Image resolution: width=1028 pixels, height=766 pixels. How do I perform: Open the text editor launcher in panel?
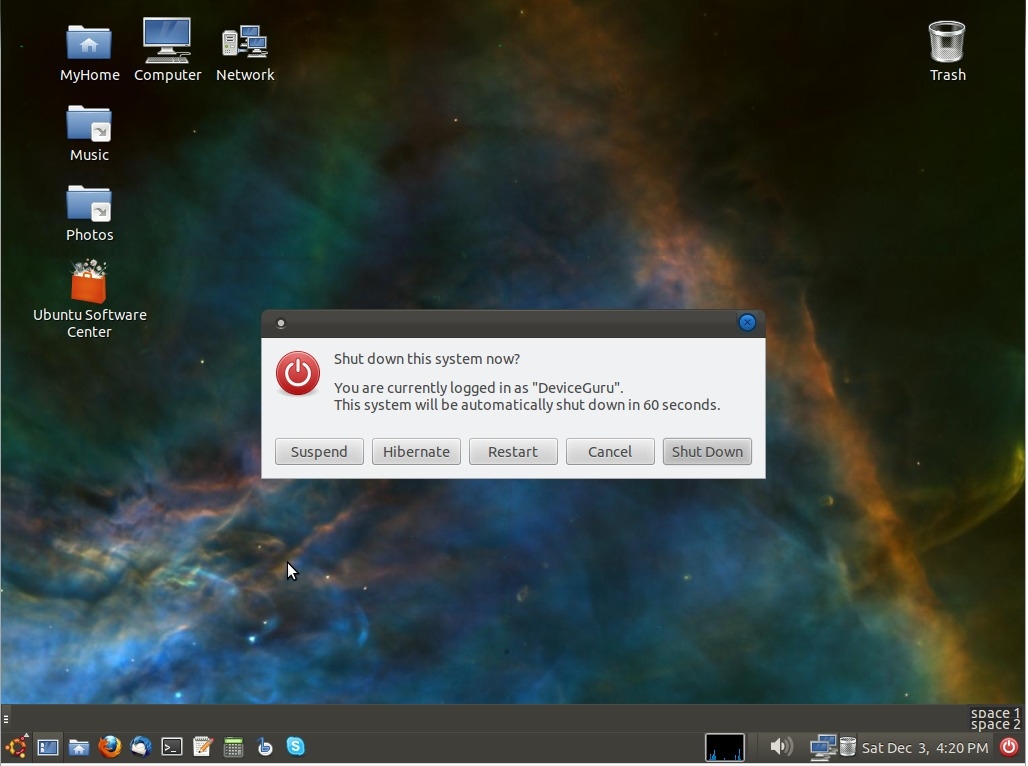point(203,746)
